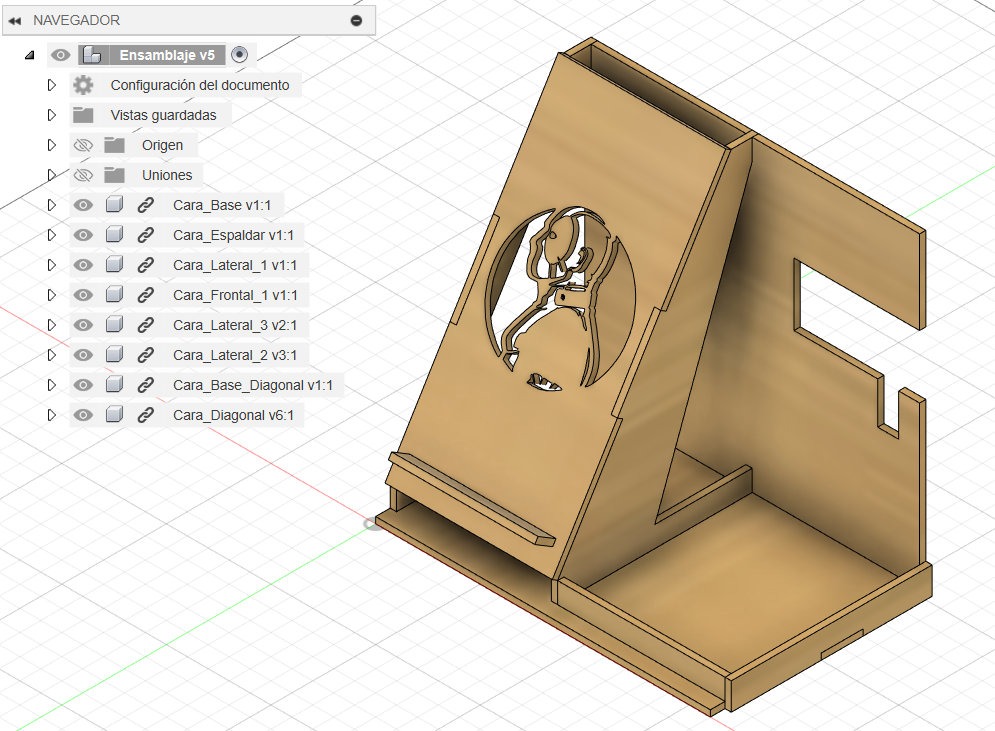Click the link icon of Cara_Lateral_2 v3:1
The width and height of the screenshot is (995, 731).
[145, 355]
